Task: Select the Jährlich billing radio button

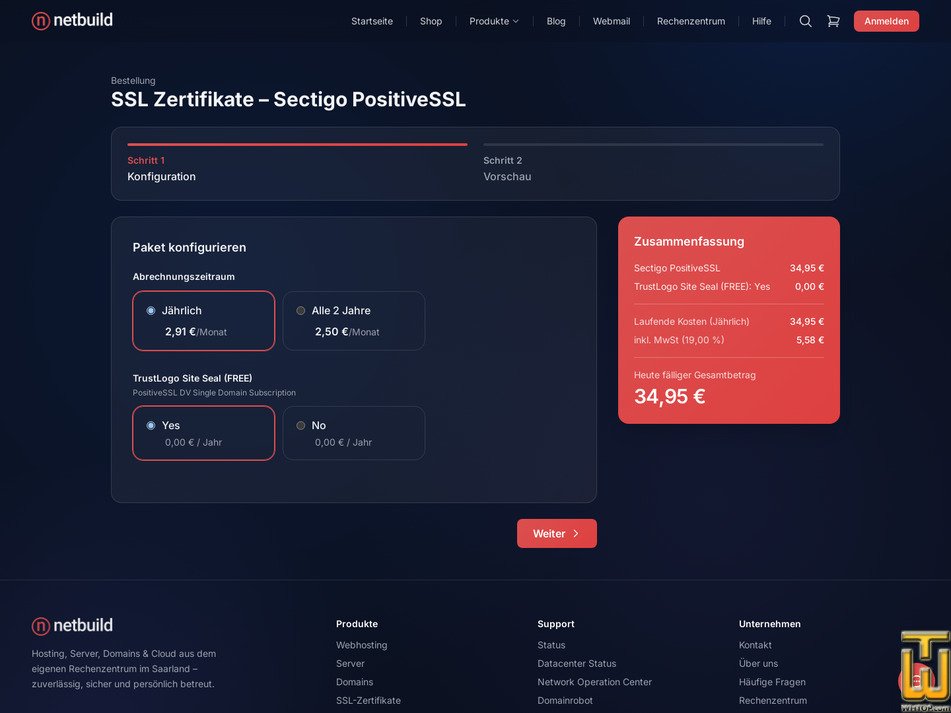Action: pyautogui.click(x=151, y=310)
